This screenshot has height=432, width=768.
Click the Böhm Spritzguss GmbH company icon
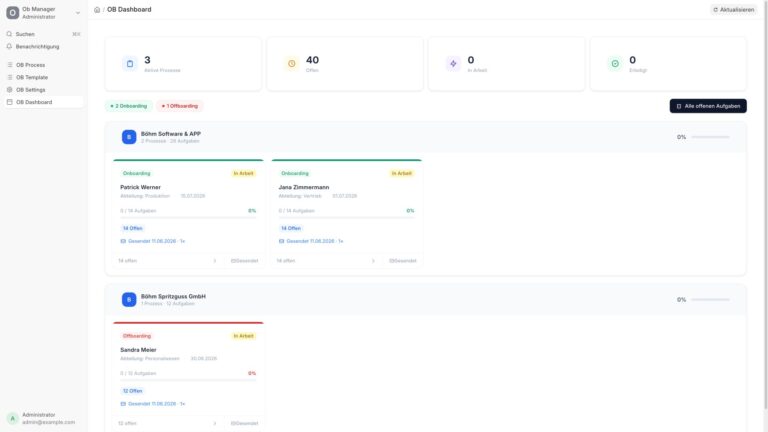tap(129, 300)
